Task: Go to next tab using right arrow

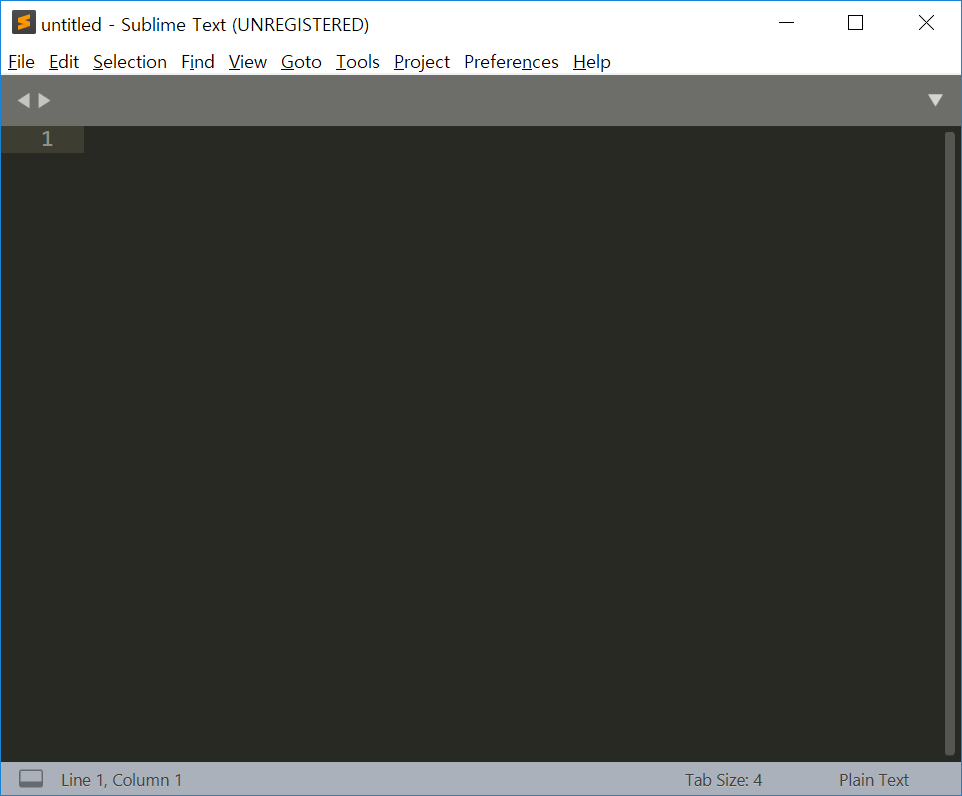Action: [44, 100]
